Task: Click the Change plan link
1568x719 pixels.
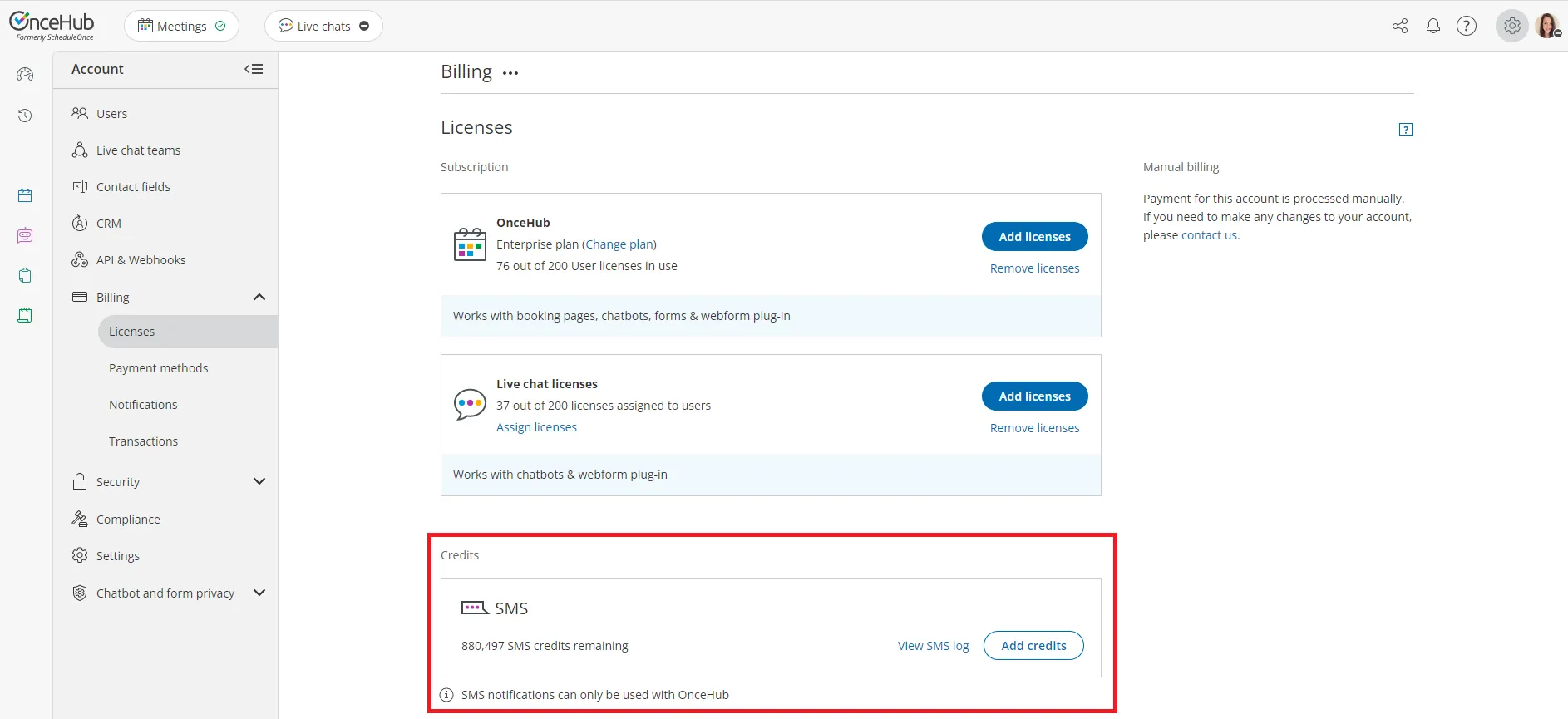Action: click(x=619, y=244)
